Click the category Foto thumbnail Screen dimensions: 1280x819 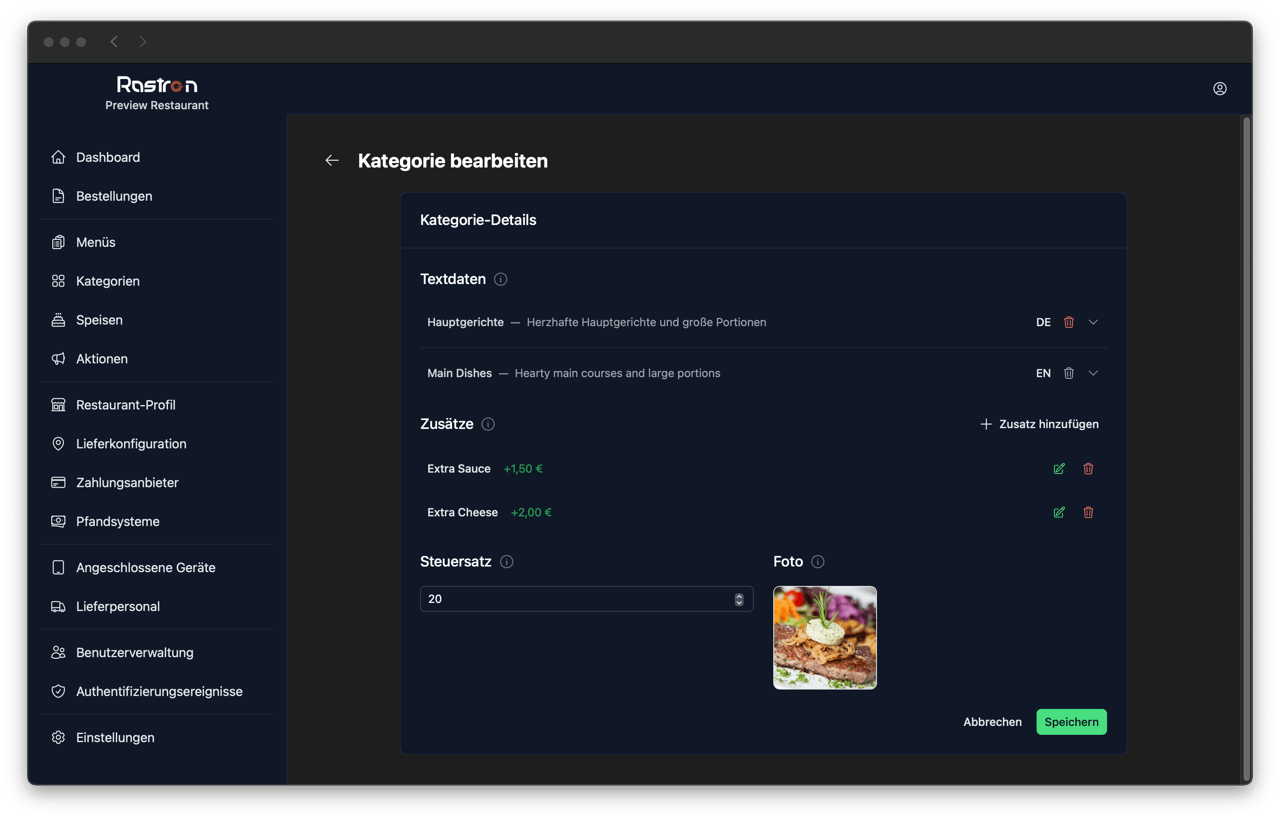click(824, 637)
